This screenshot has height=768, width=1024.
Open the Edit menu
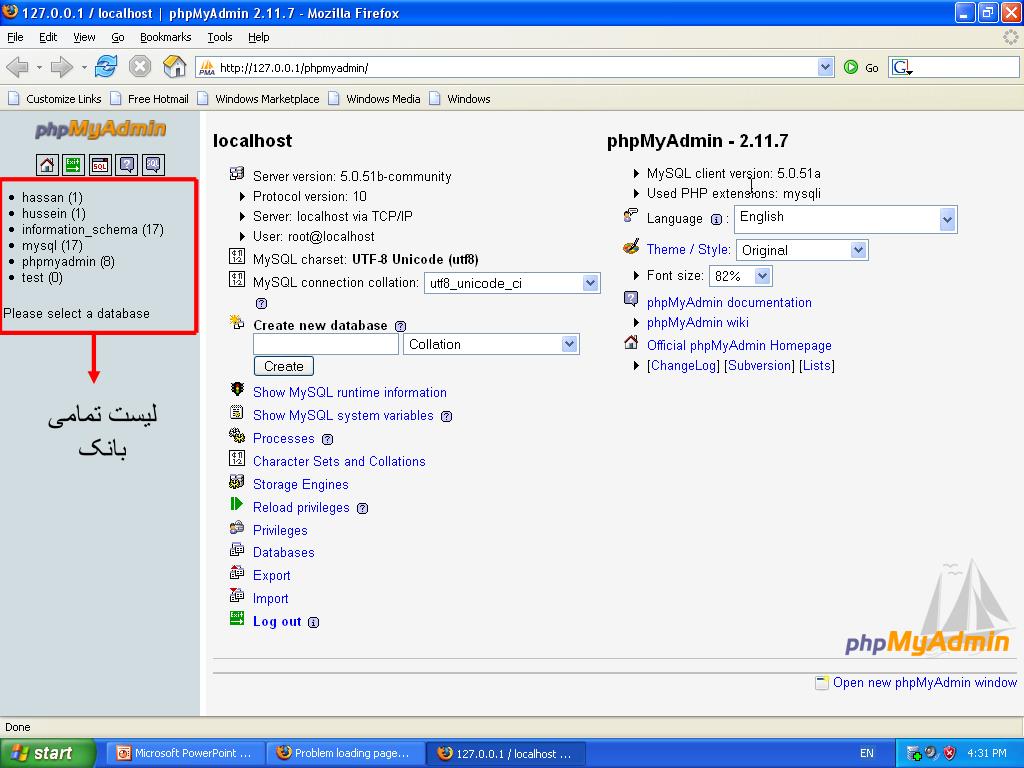(x=48, y=37)
